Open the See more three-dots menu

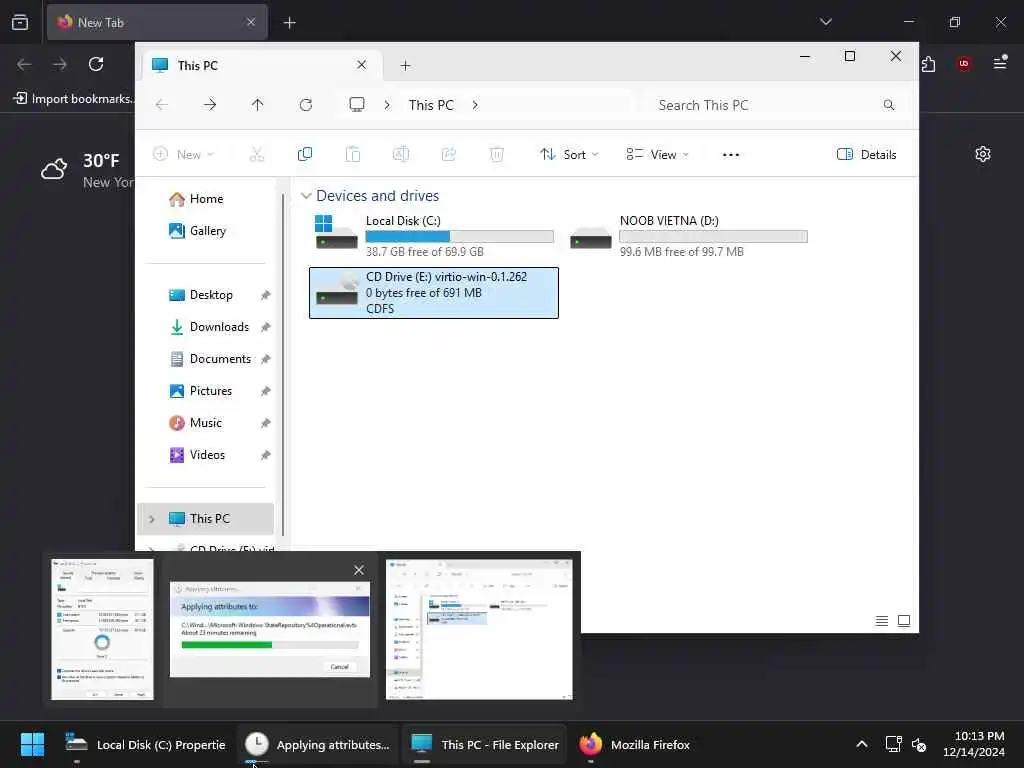point(731,155)
